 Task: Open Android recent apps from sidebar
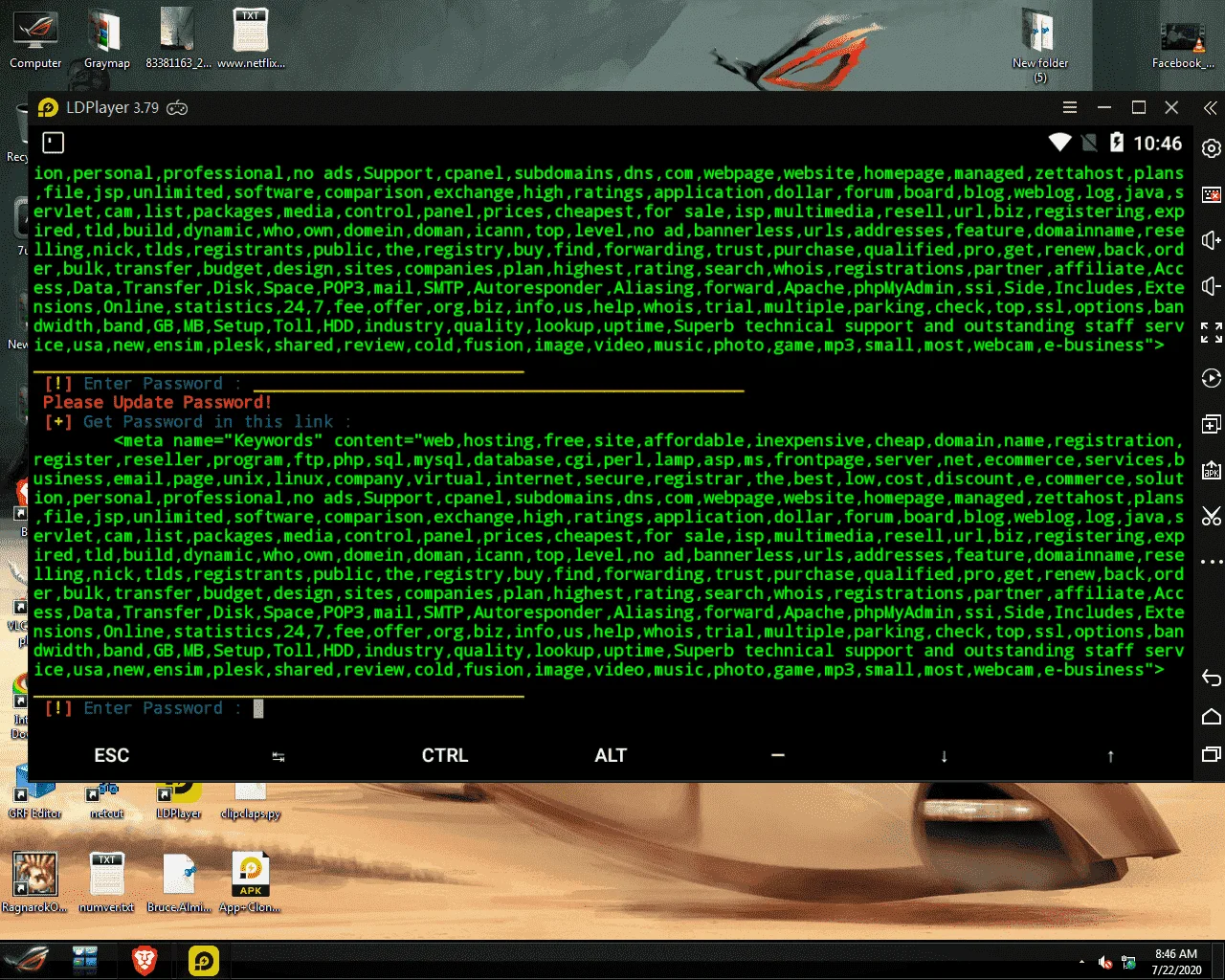[1211, 754]
